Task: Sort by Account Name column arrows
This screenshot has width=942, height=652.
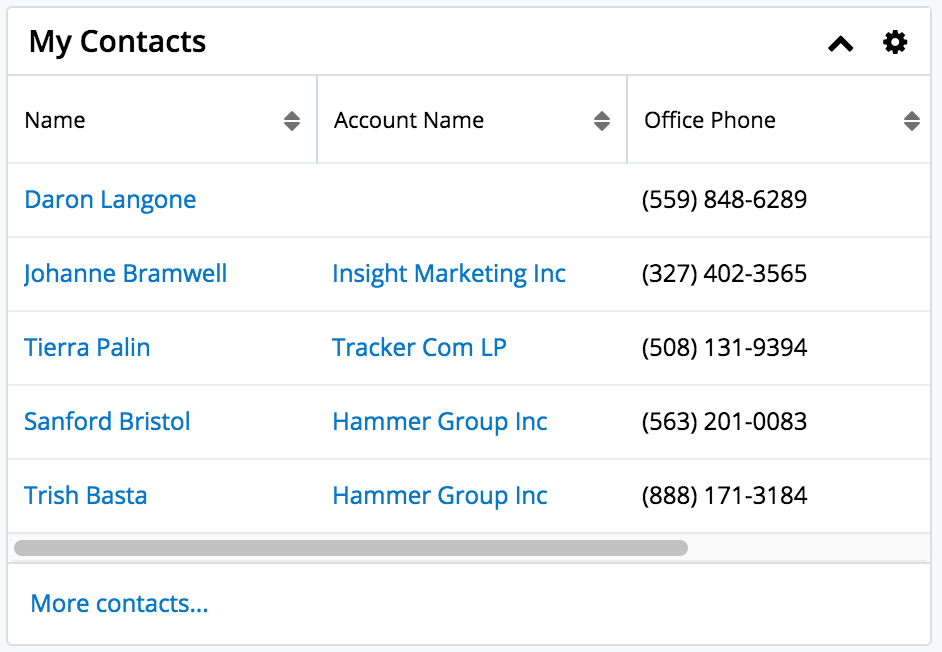Action: point(601,121)
